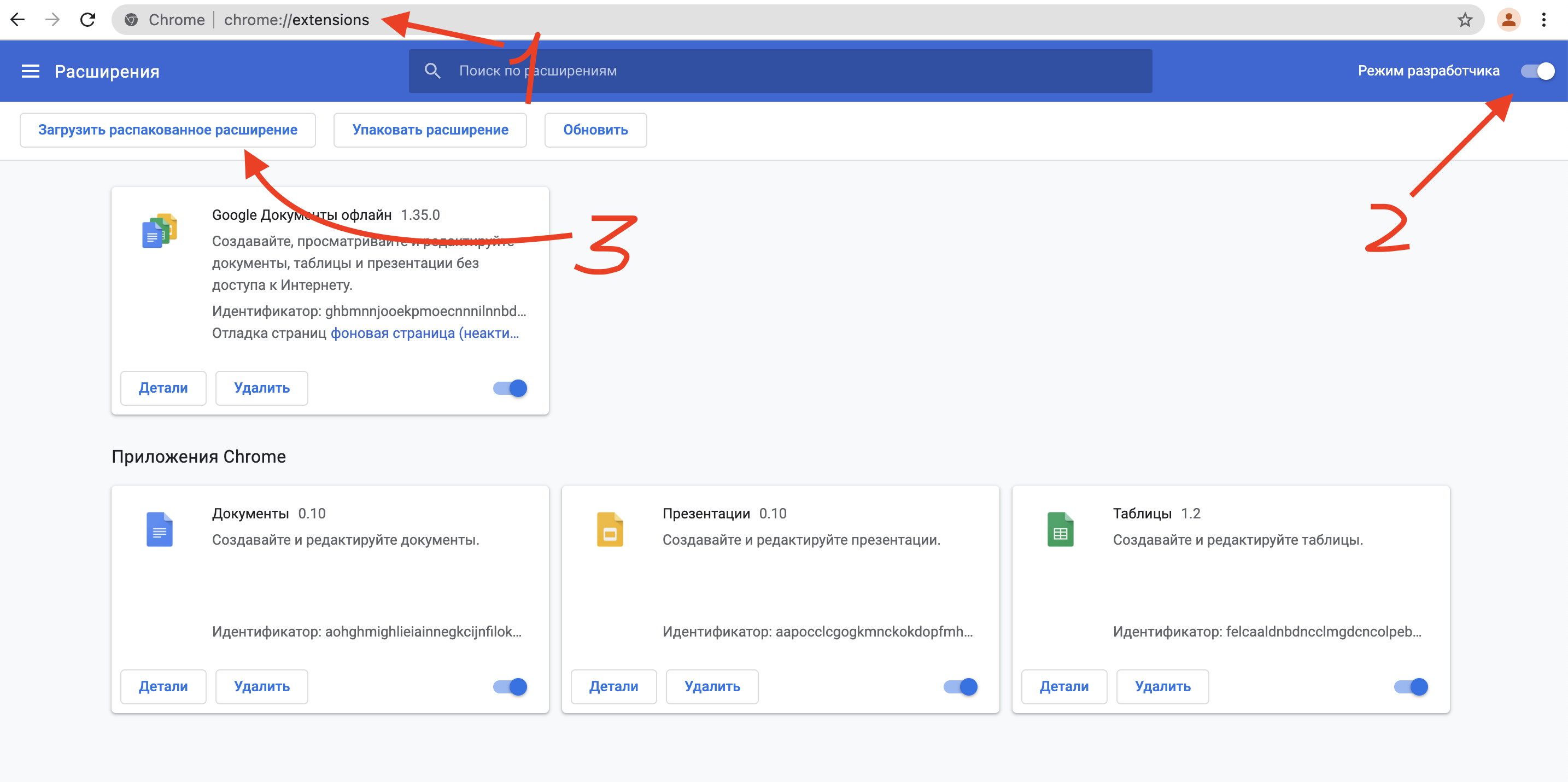Click Удалить for Документы app
The width and height of the screenshot is (1568, 782).
coord(262,686)
